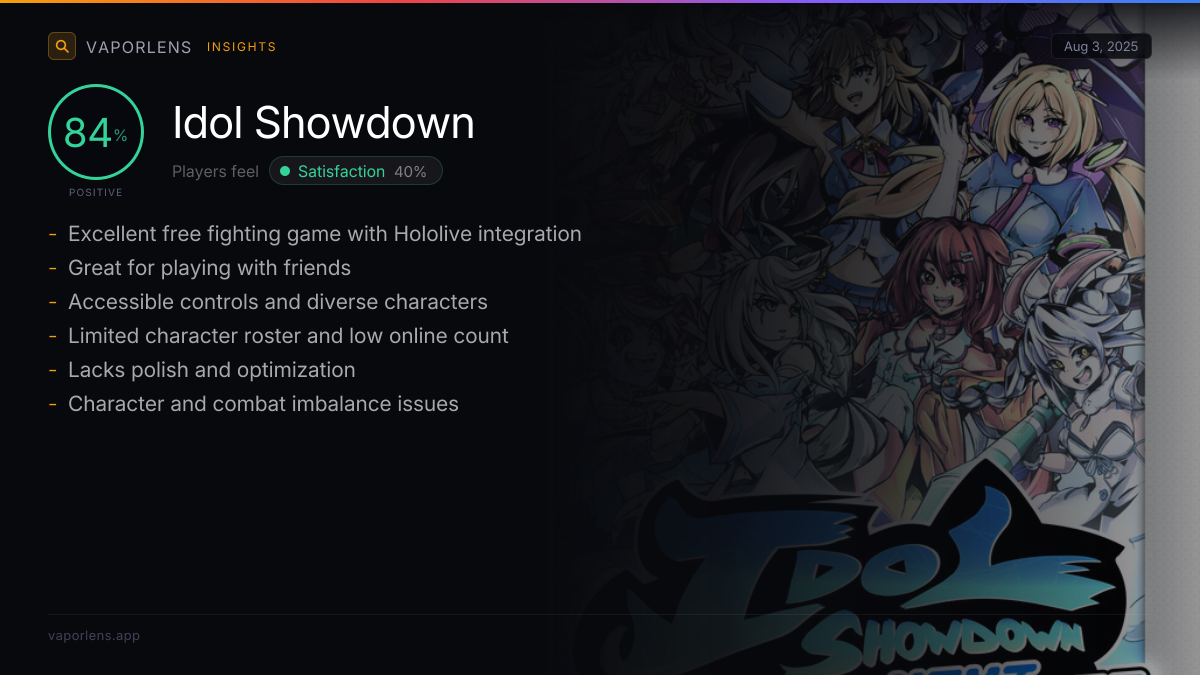The width and height of the screenshot is (1200, 675).
Task: Click the VaporLens magnifier logo icon
Action: (62, 46)
